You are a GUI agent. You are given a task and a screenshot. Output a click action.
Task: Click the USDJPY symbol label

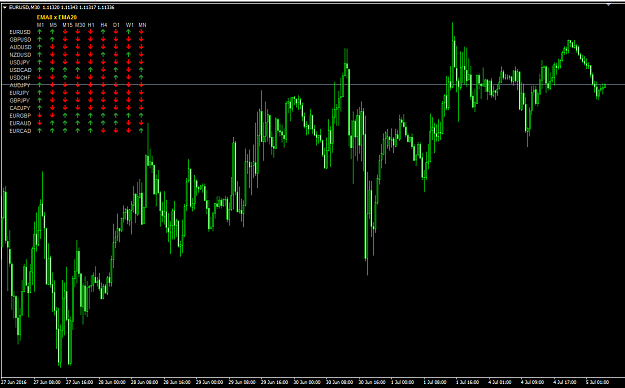(20, 62)
